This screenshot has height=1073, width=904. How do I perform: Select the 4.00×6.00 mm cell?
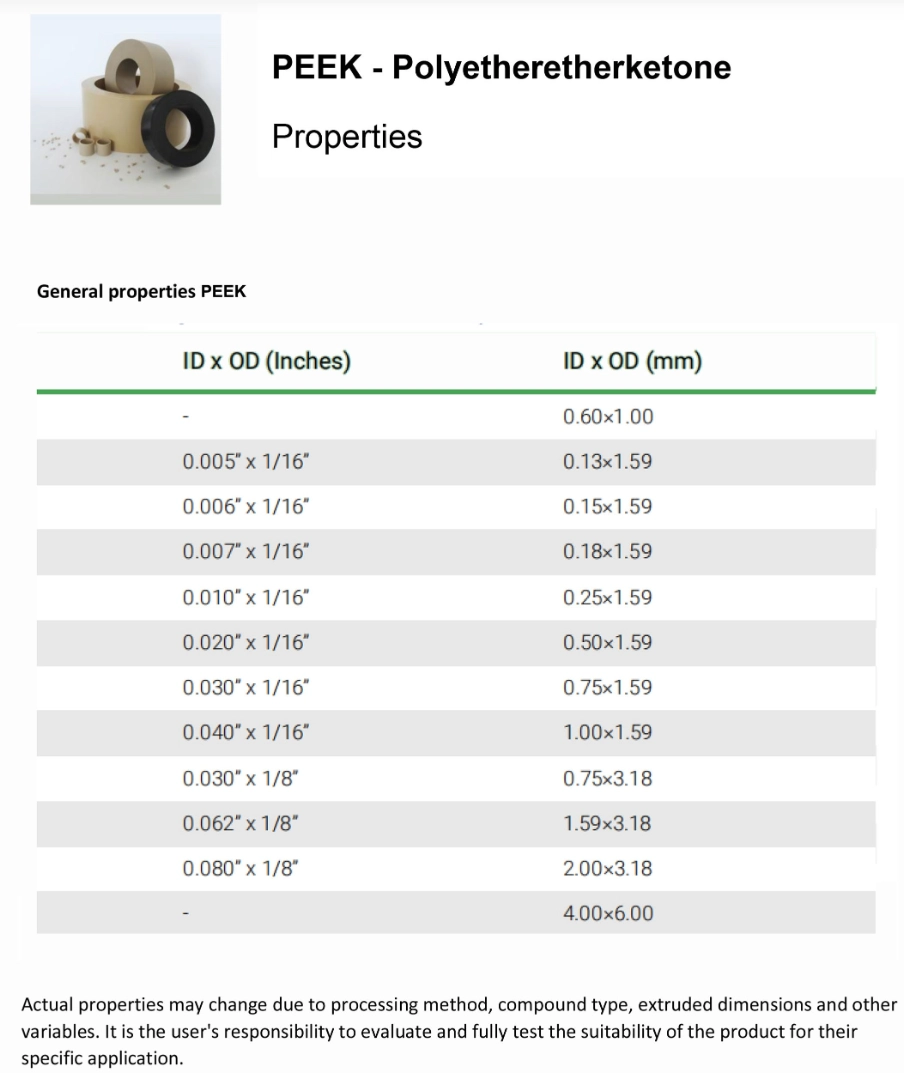point(608,913)
